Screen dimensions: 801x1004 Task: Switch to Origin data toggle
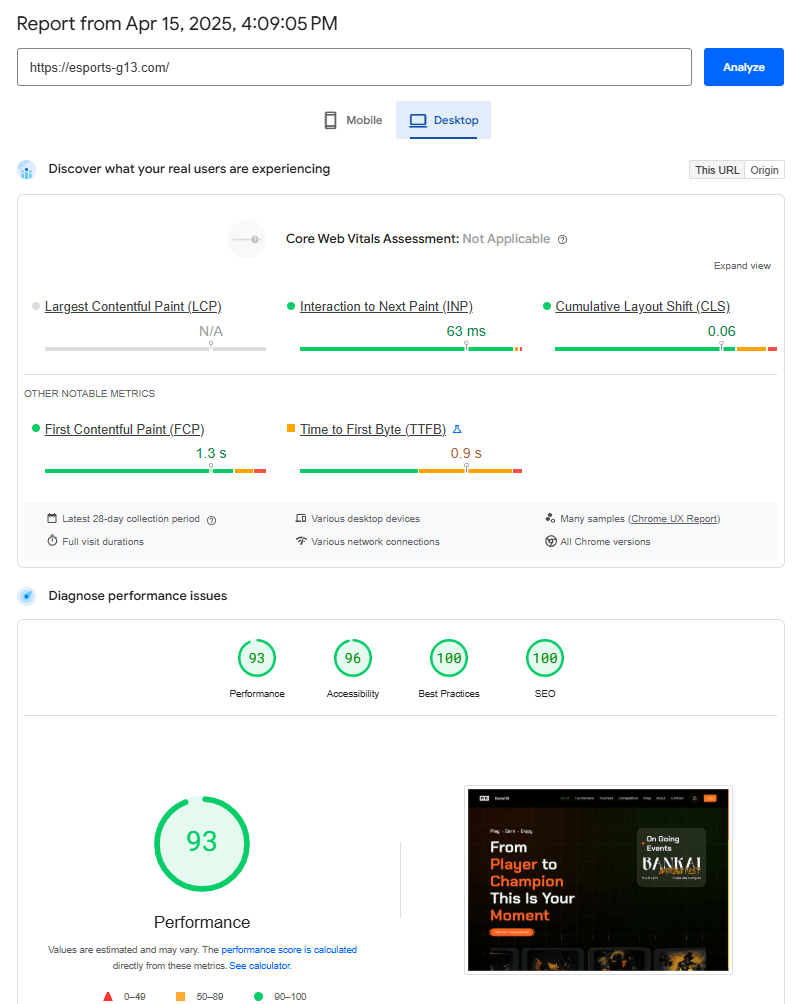(x=765, y=170)
